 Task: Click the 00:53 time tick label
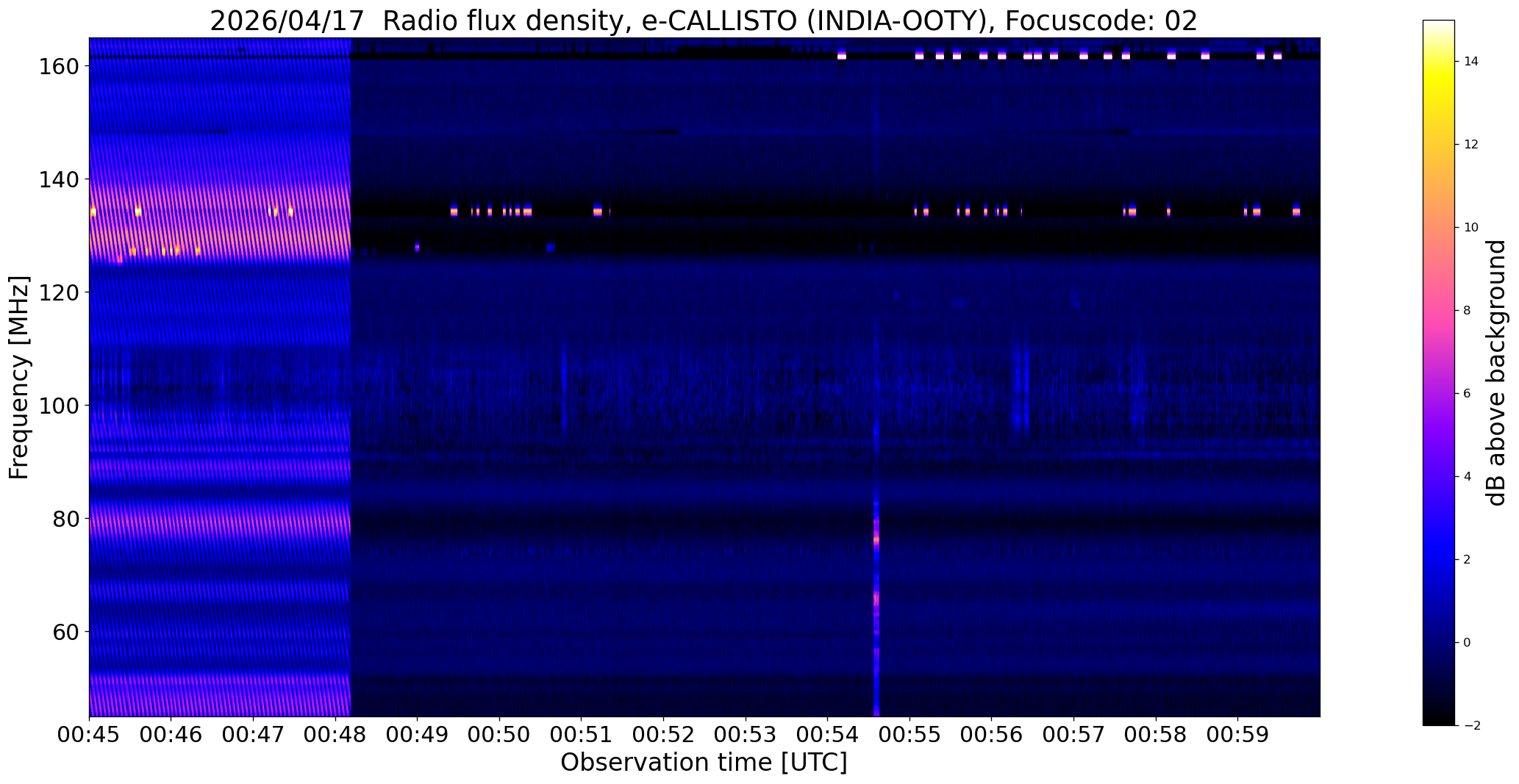click(746, 735)
